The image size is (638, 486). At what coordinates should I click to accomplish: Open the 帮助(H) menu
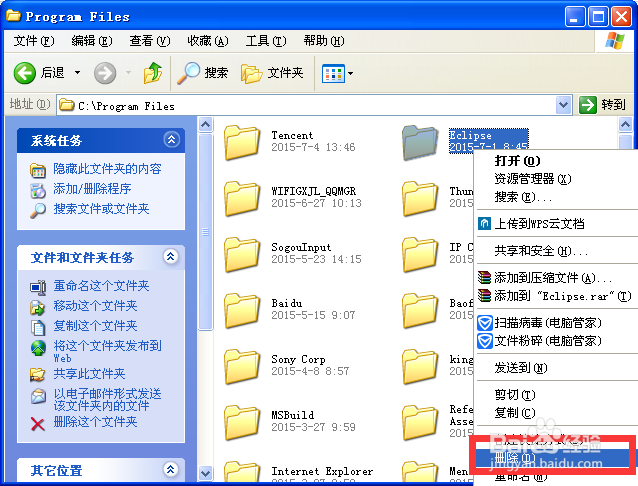(323, 41)
